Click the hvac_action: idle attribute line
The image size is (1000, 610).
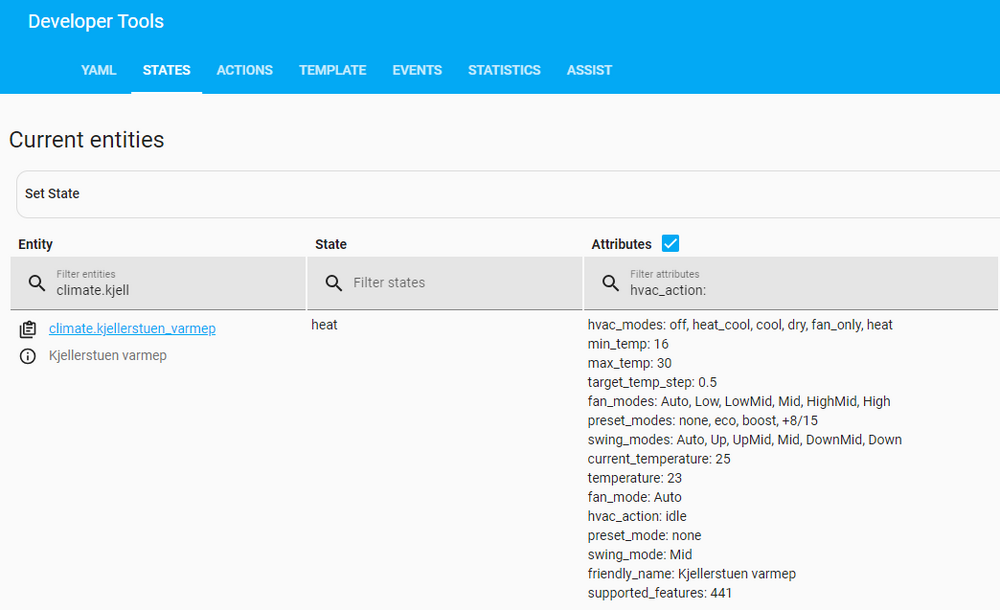click(637, 517)
